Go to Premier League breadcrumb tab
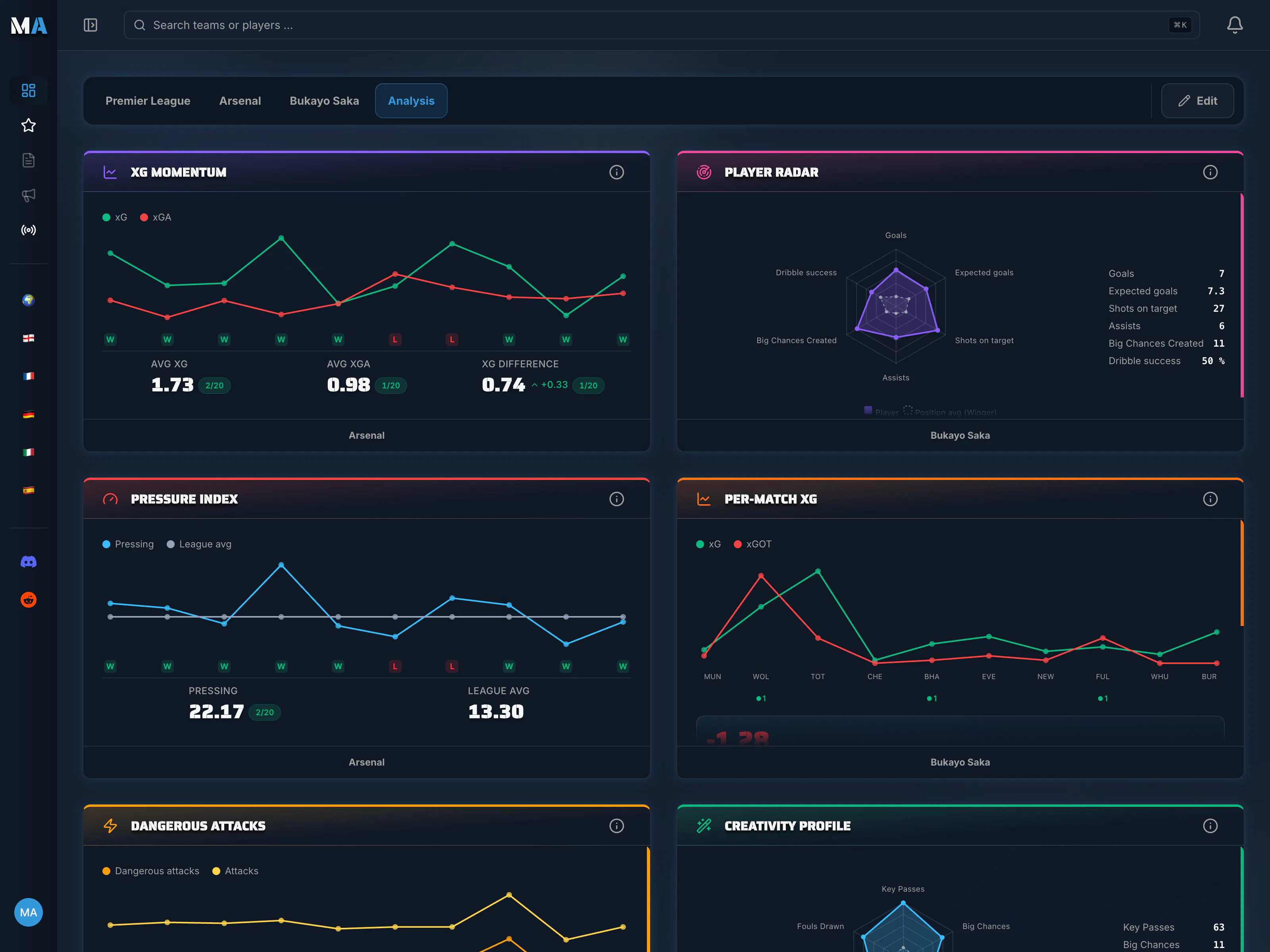1270x952 pixels. coord(148,101)
